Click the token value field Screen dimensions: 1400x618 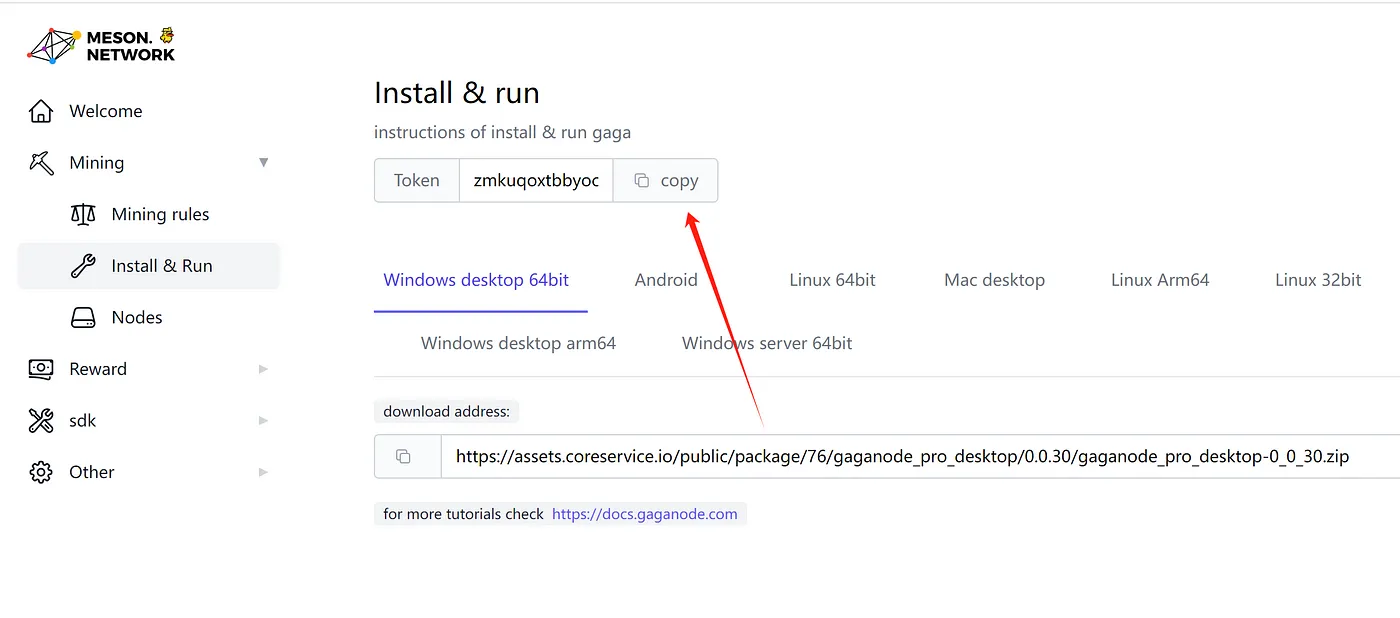[x=536, y=181]
